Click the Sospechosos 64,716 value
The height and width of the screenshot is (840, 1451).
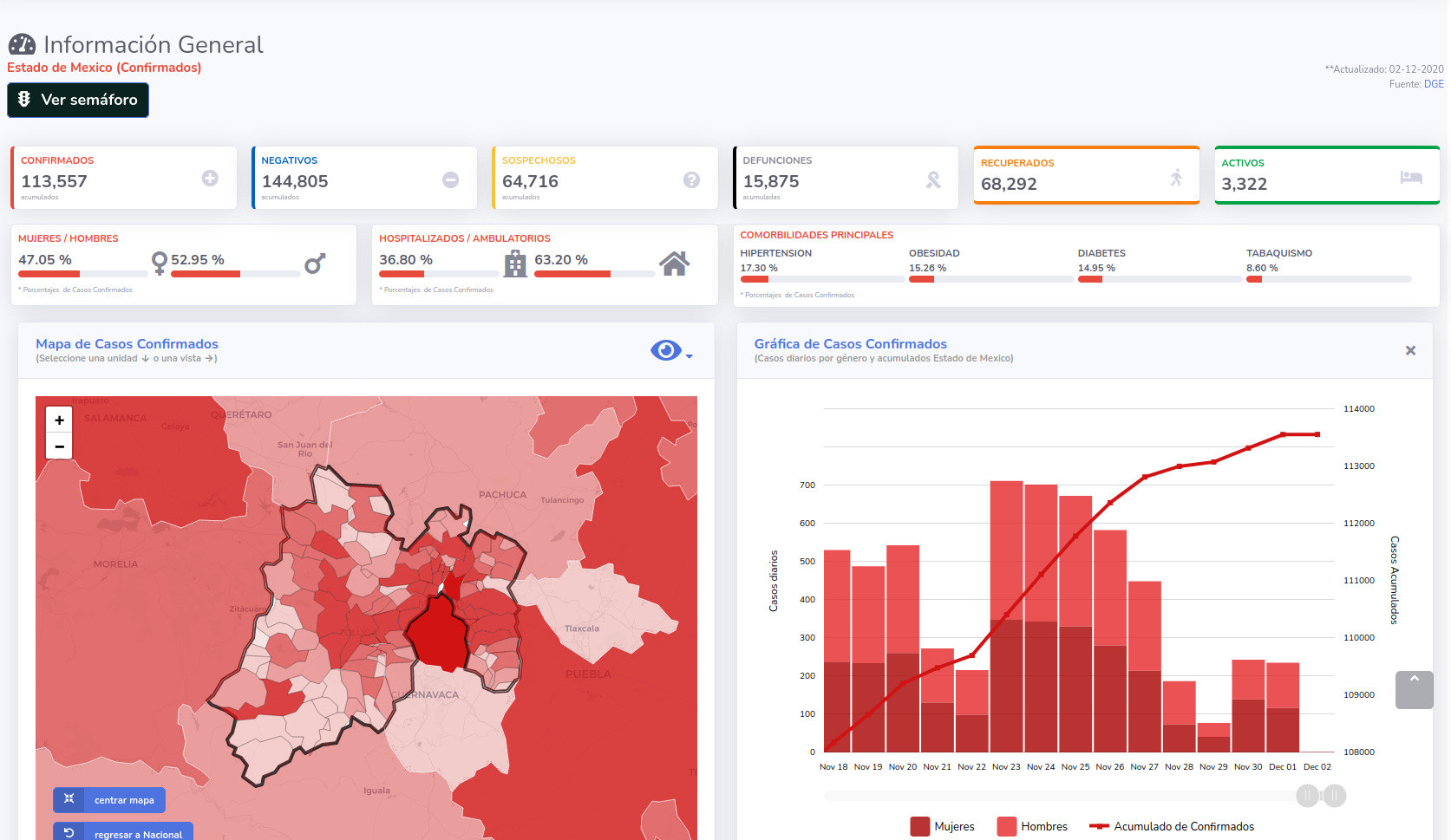(x=530, y=181)
